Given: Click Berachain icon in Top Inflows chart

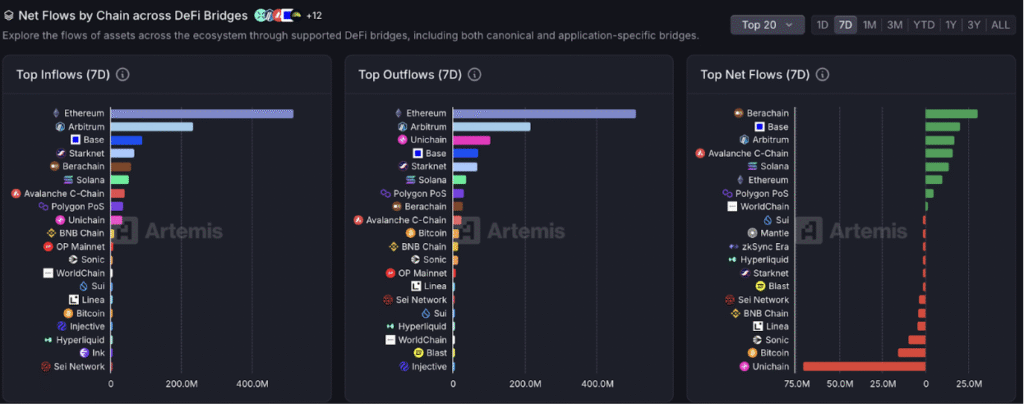Looking at the screenshot, I should tap(55, 166).
